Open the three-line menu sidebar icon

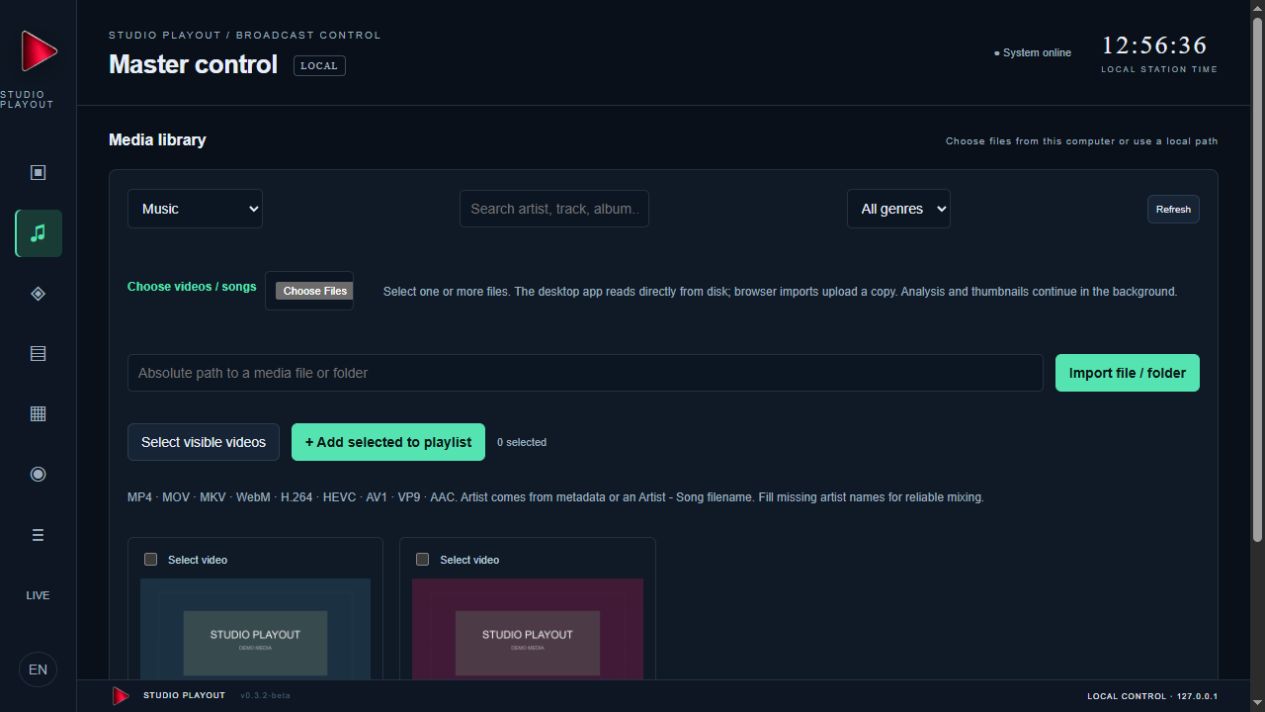click(x=38, y=535)
